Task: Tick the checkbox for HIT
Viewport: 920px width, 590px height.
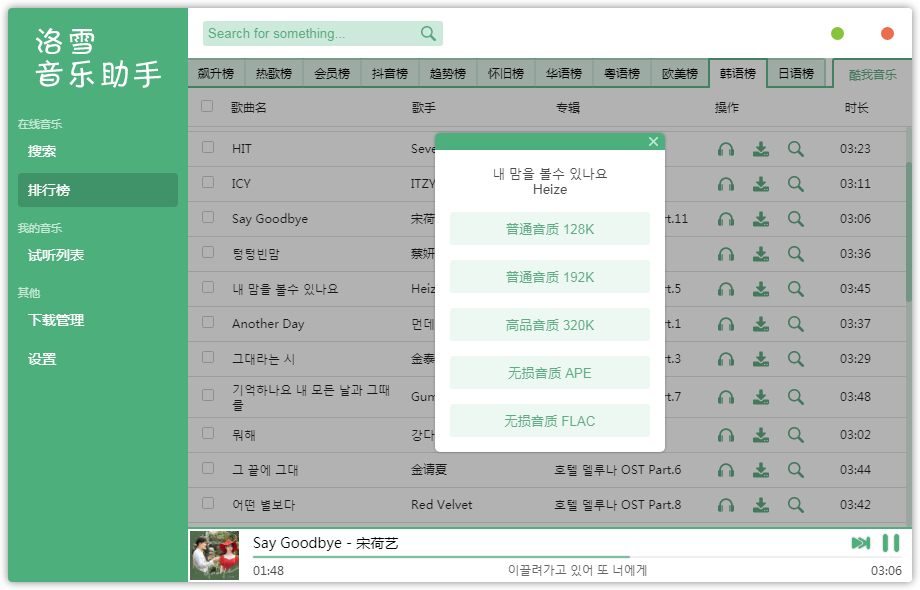Action: (x=208, y=148)
